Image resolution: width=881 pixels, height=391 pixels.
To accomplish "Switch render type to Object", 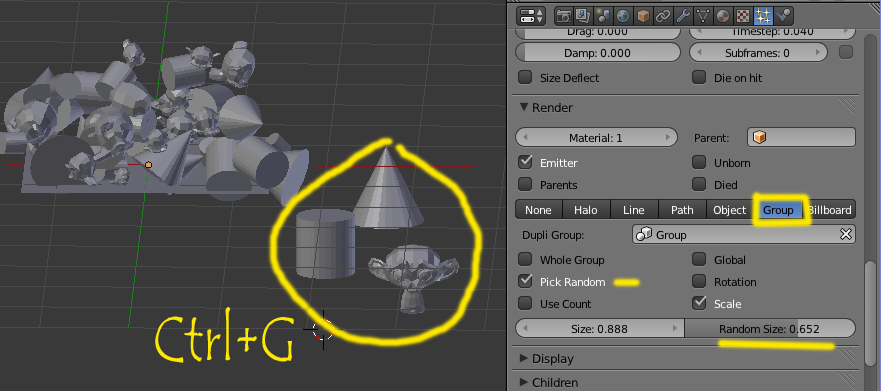I will point(729,210).
